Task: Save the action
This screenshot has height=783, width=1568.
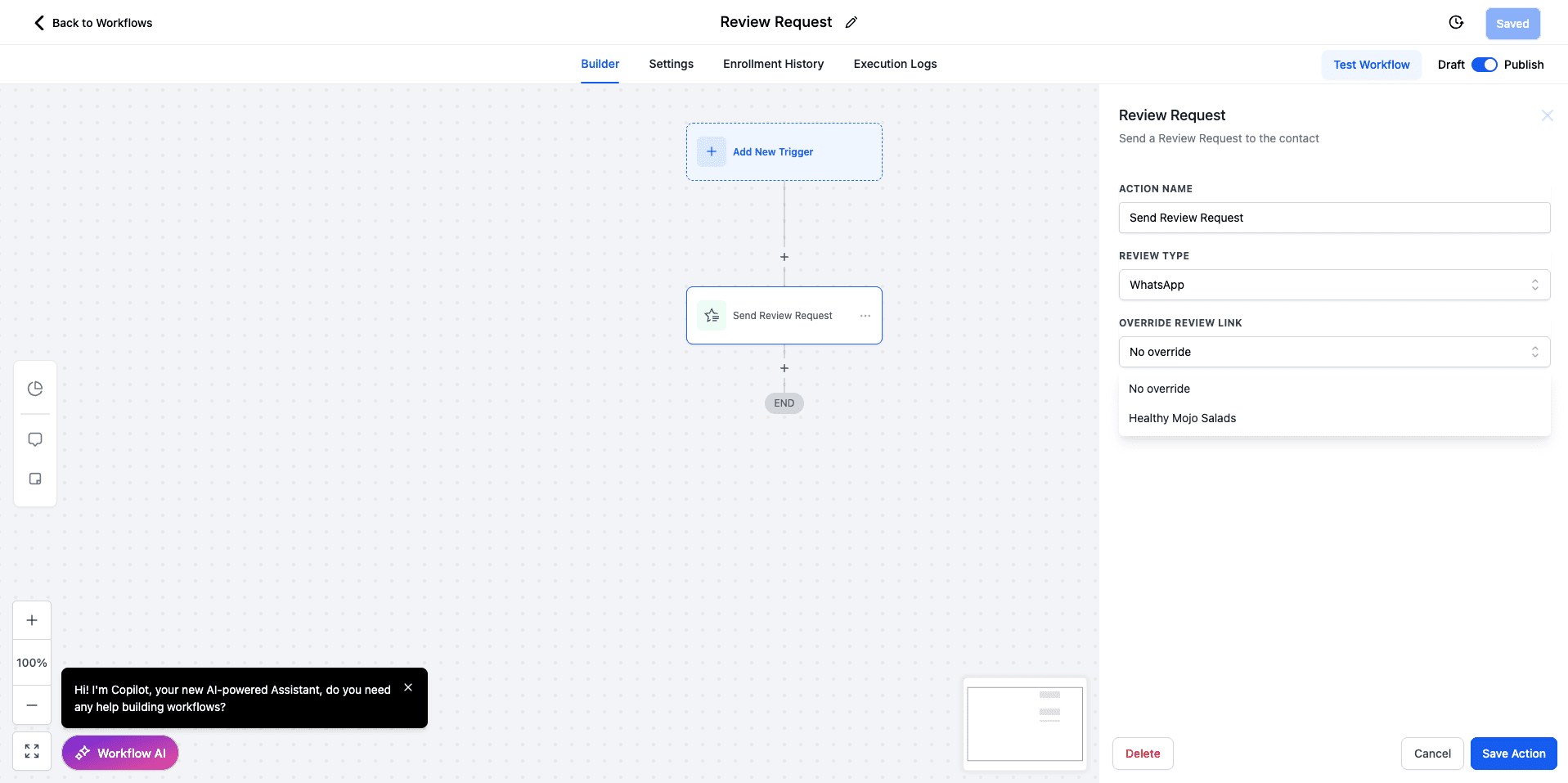Action: (1514, 754)
